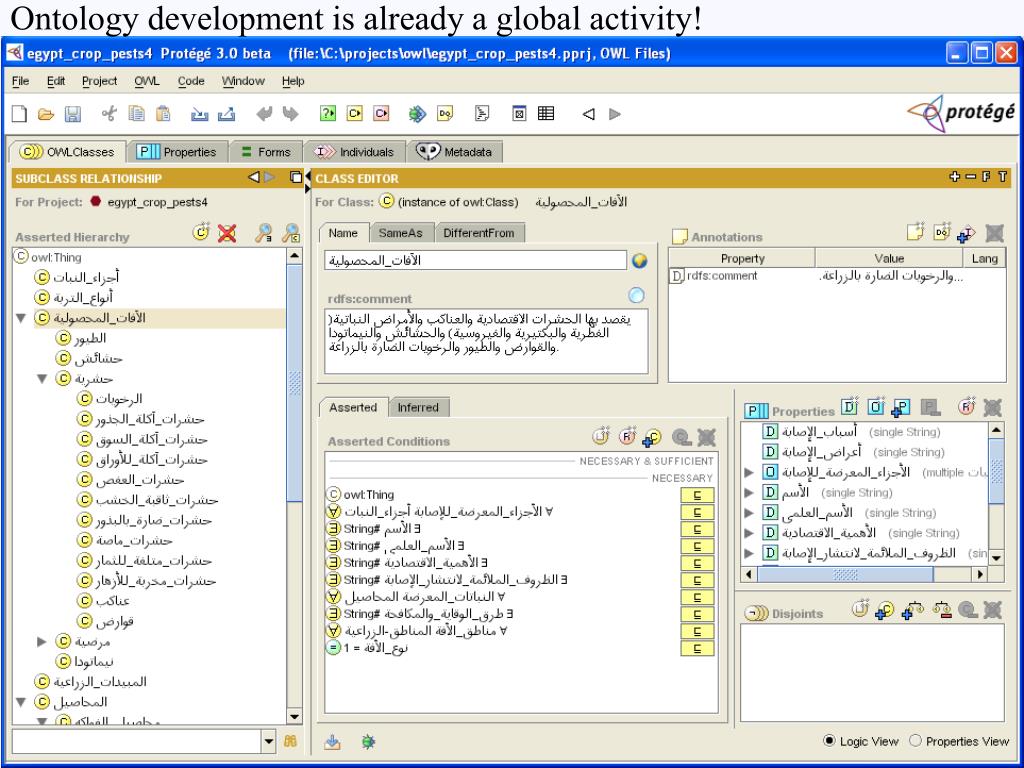Viewport: 1024px width, 768px height.
Task: Click the blue-plus C icon in the Disjoints panel
Action: 885,611
